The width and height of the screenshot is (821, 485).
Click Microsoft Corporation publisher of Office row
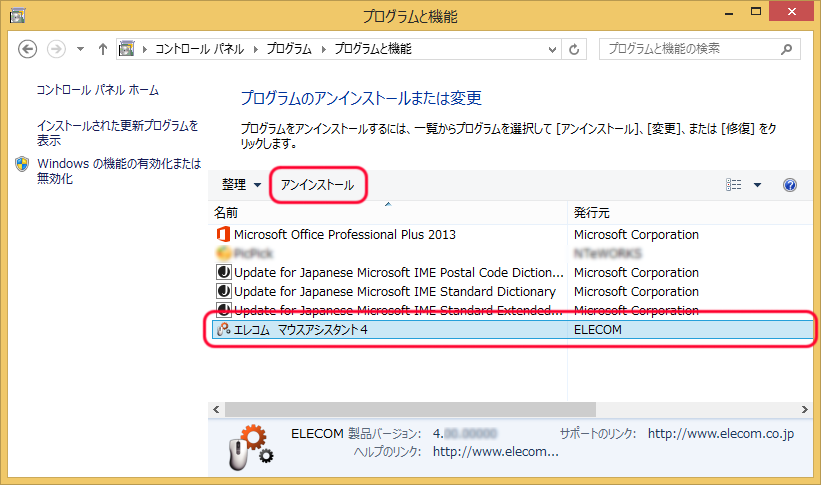point(636,235)
